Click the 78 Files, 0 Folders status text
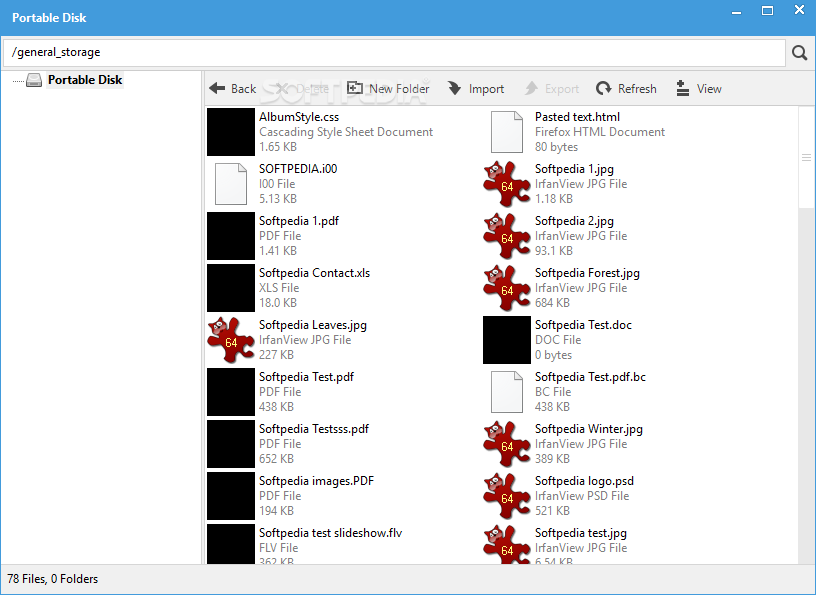Viewport: 816px width, 595px height. [x=53, y=579]
